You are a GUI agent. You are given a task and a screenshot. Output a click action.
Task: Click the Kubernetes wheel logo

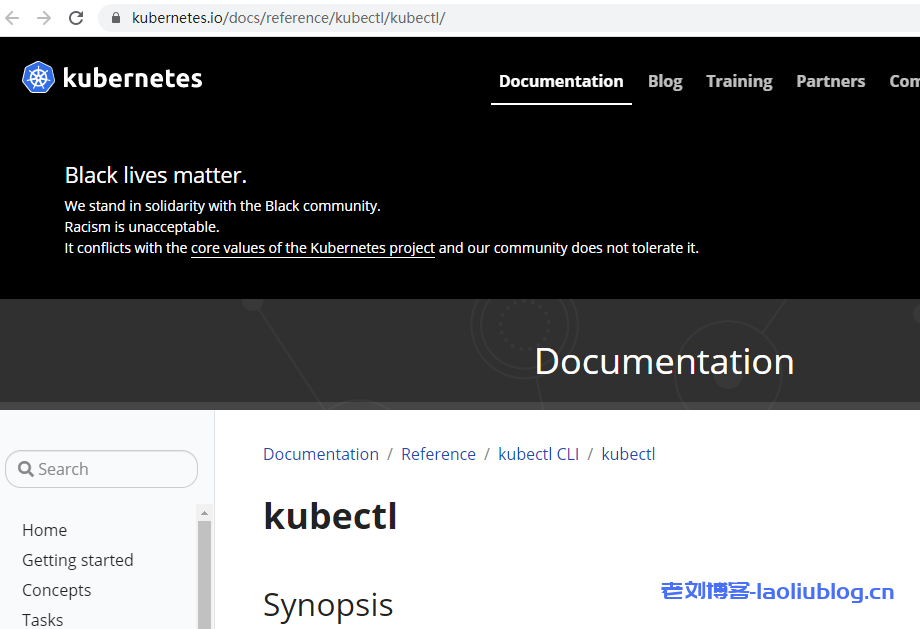pyautogui.click(x=37, y=77)
